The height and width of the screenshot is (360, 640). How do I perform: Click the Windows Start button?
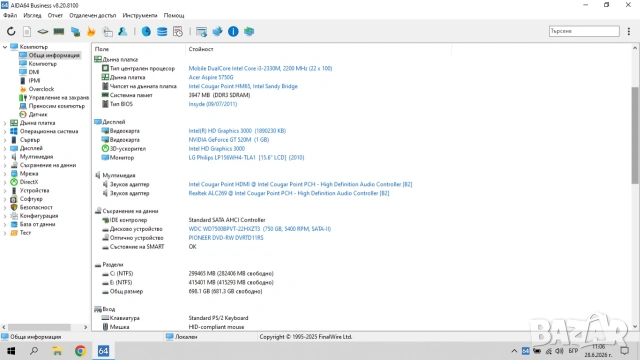coord(11,351)
